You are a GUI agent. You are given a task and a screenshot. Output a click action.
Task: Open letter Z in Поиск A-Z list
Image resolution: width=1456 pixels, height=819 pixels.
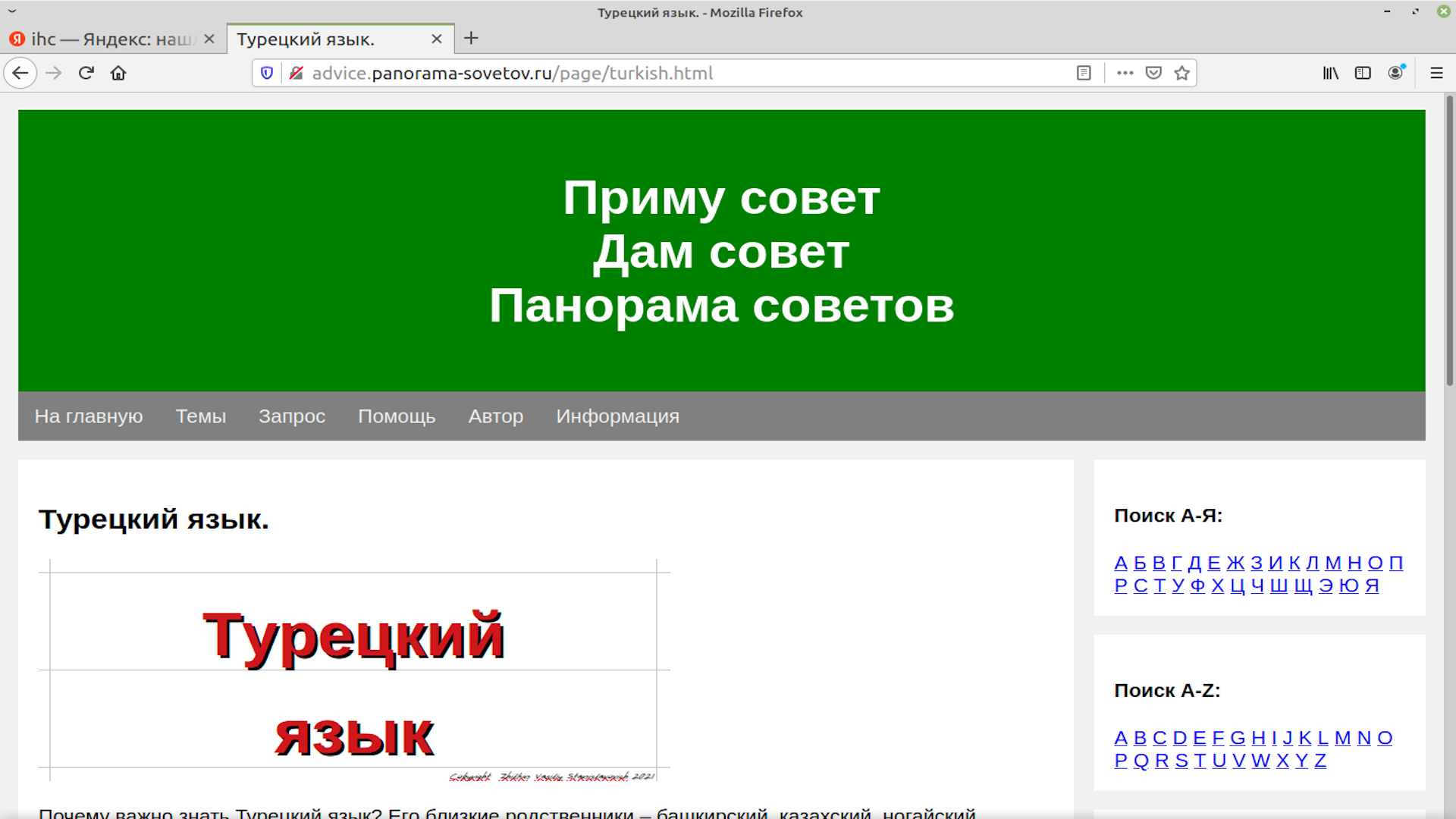pos(1319,761)
